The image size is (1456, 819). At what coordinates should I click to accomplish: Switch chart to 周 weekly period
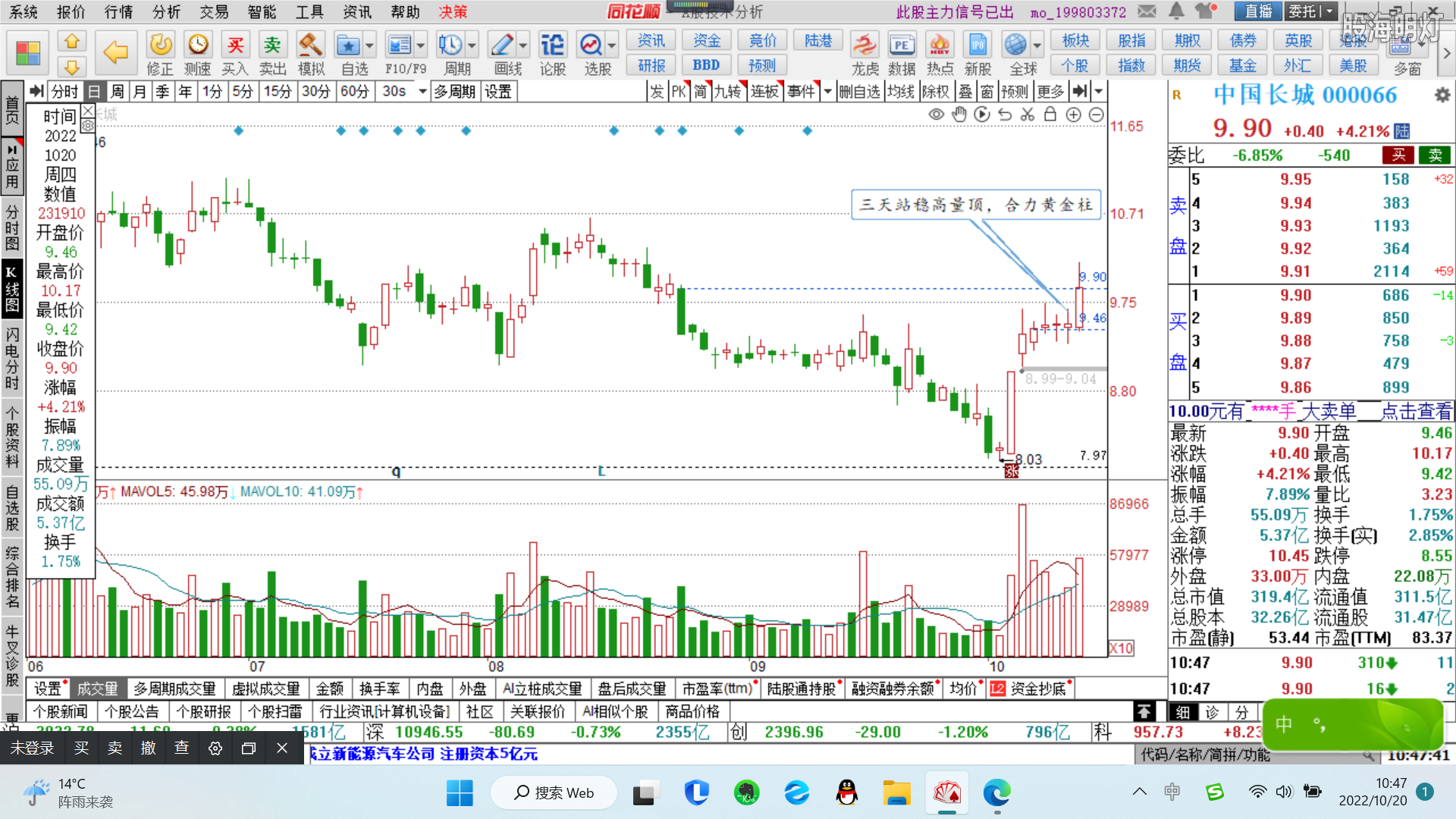(x=117, y=92)
